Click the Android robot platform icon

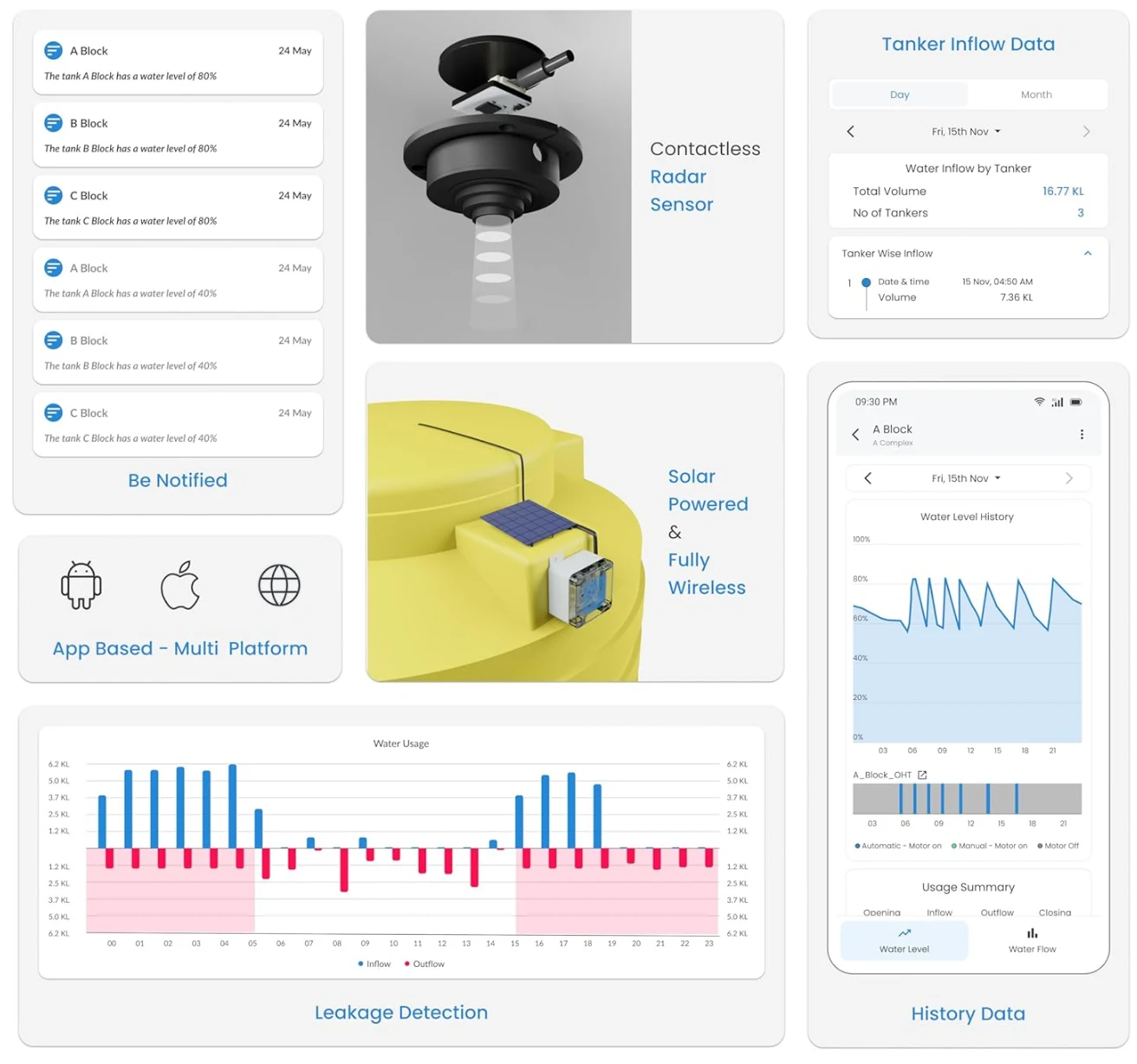[x=81, y=585]
